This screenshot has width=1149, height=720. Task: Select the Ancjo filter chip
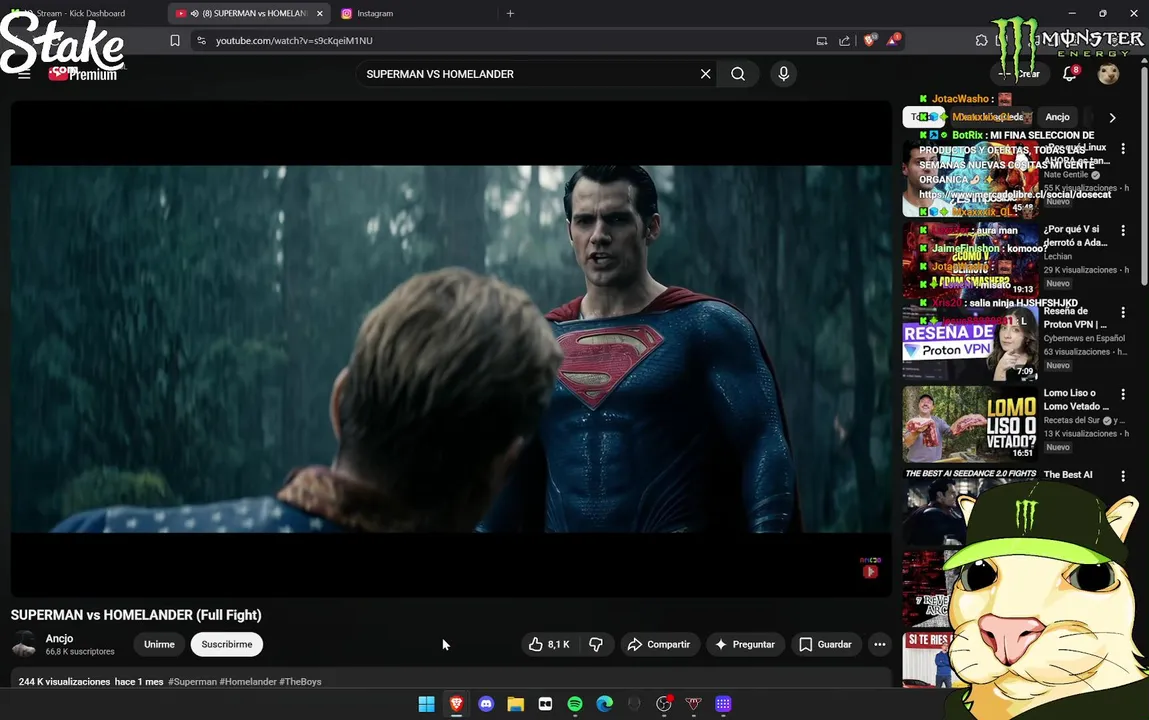point(1057,117)
